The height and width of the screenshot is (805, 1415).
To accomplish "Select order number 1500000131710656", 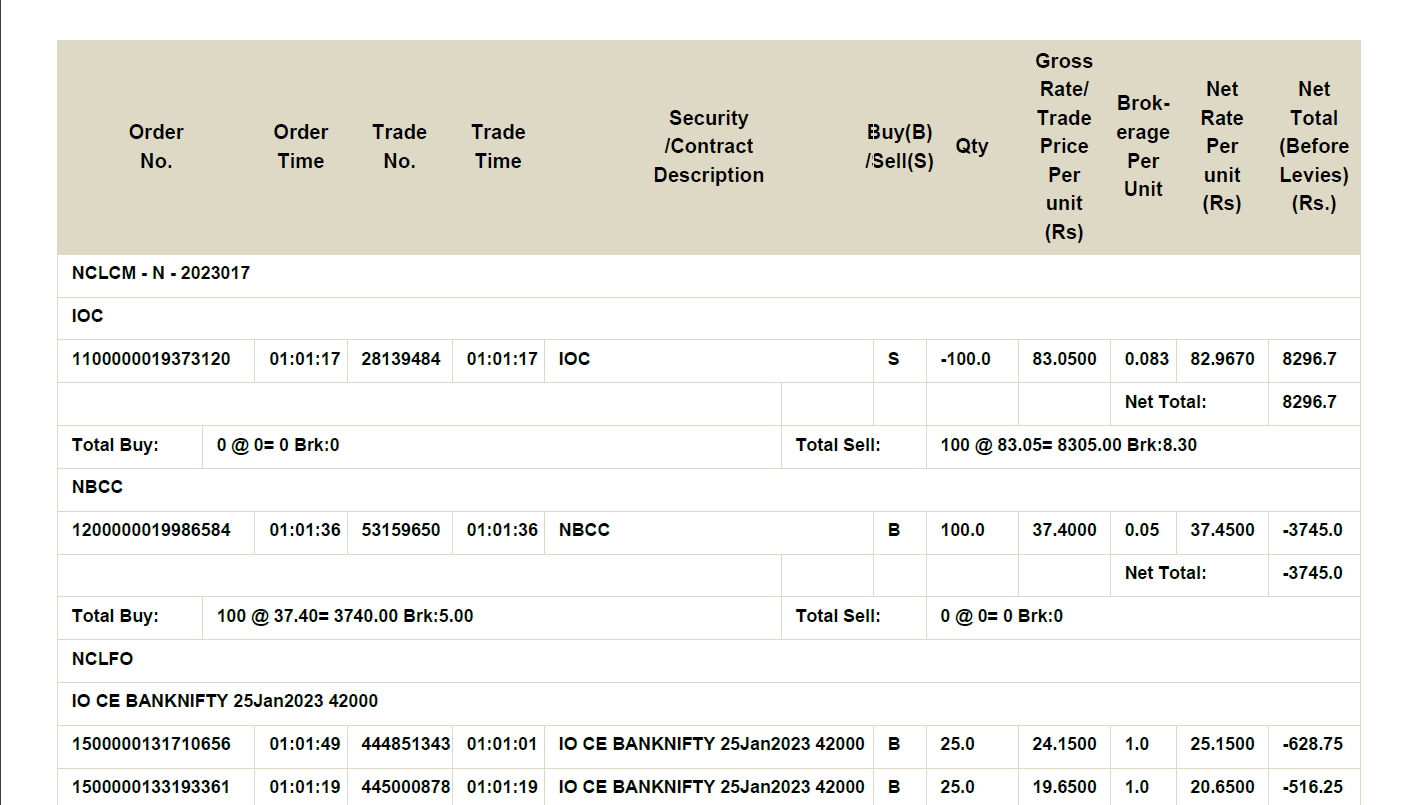I will (151, 744).
